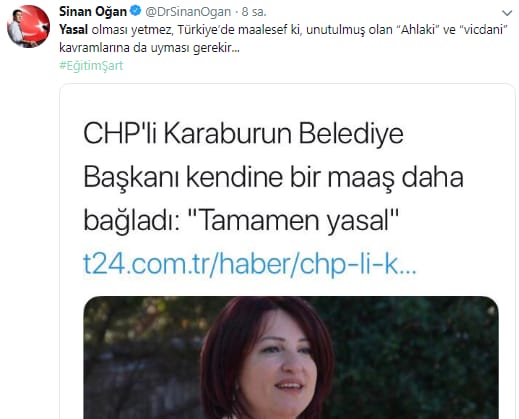Click the "Tamamen yasal" quoted phrase

point(293,220)
